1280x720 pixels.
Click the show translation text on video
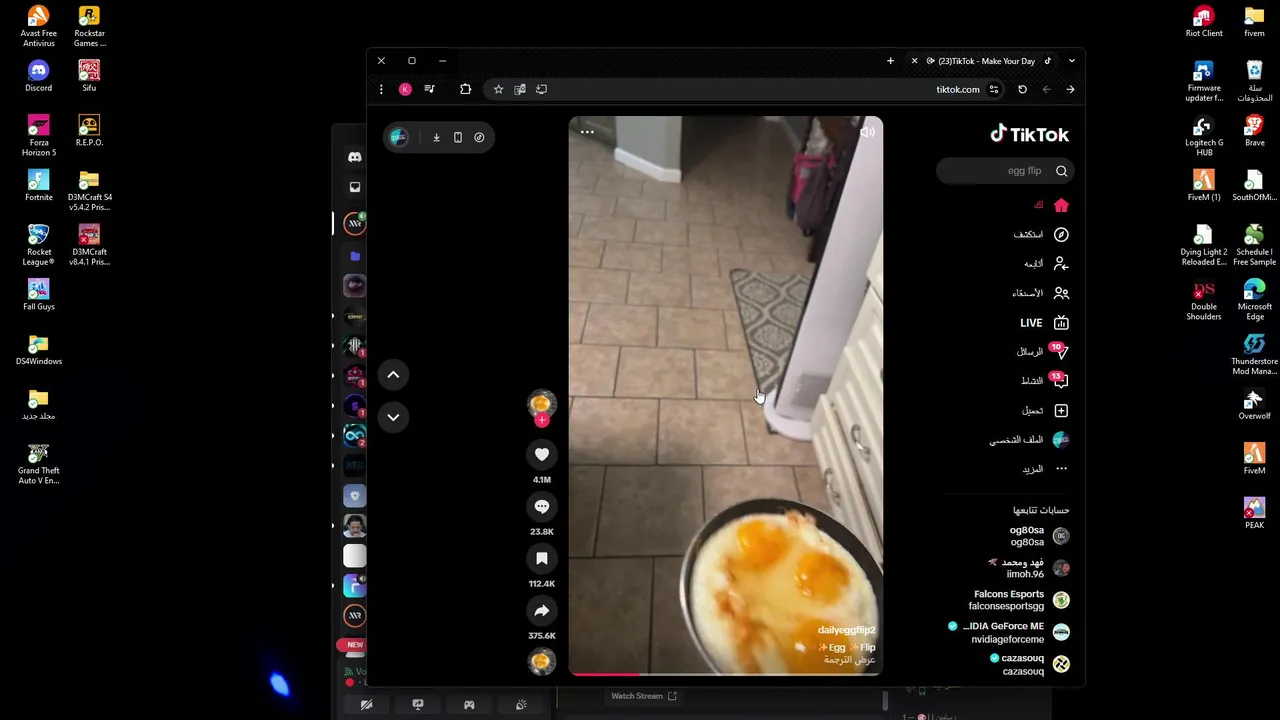pyautogui.click(x=850, y=660)
